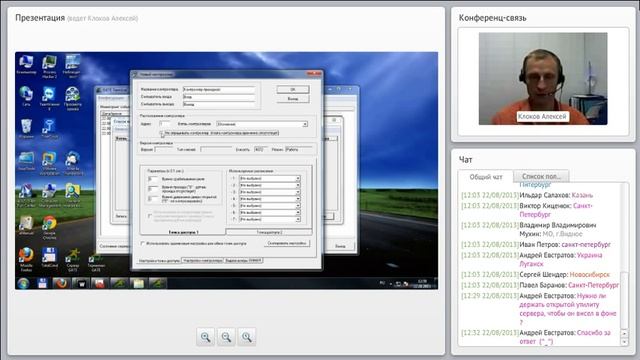The image size is (640, 360).
Task: Launch TrueCrypt desktop shortcut
Action: 49,128
